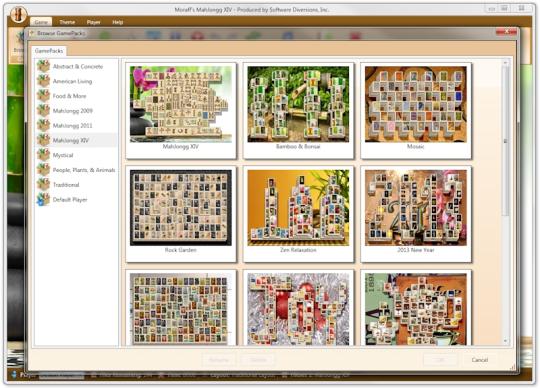Click the Mahjongg XIV folder icon
The height and width of the screenshot is (389, 540).
43,140
